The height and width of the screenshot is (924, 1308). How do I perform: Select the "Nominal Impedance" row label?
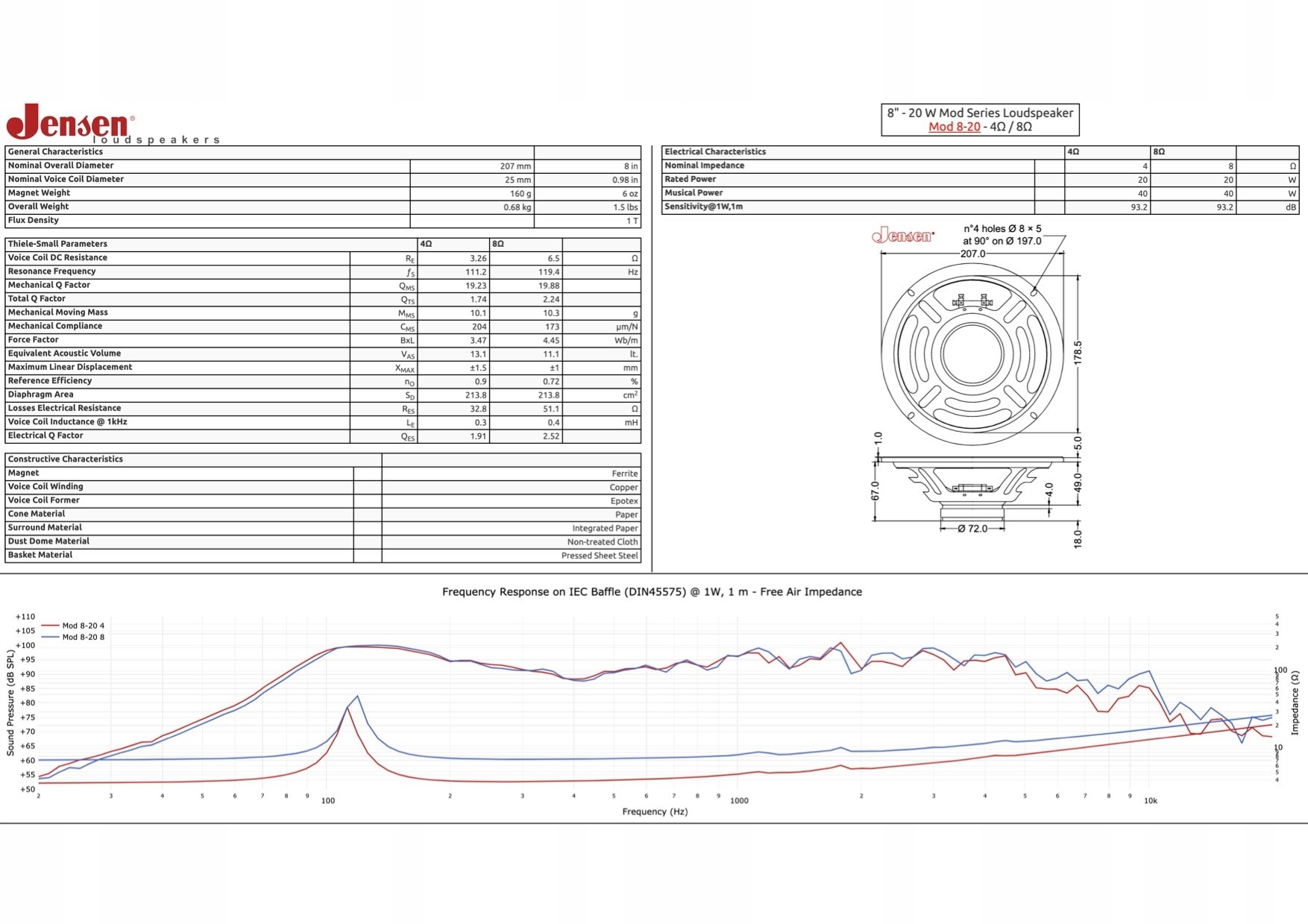(x=704, y=166)
